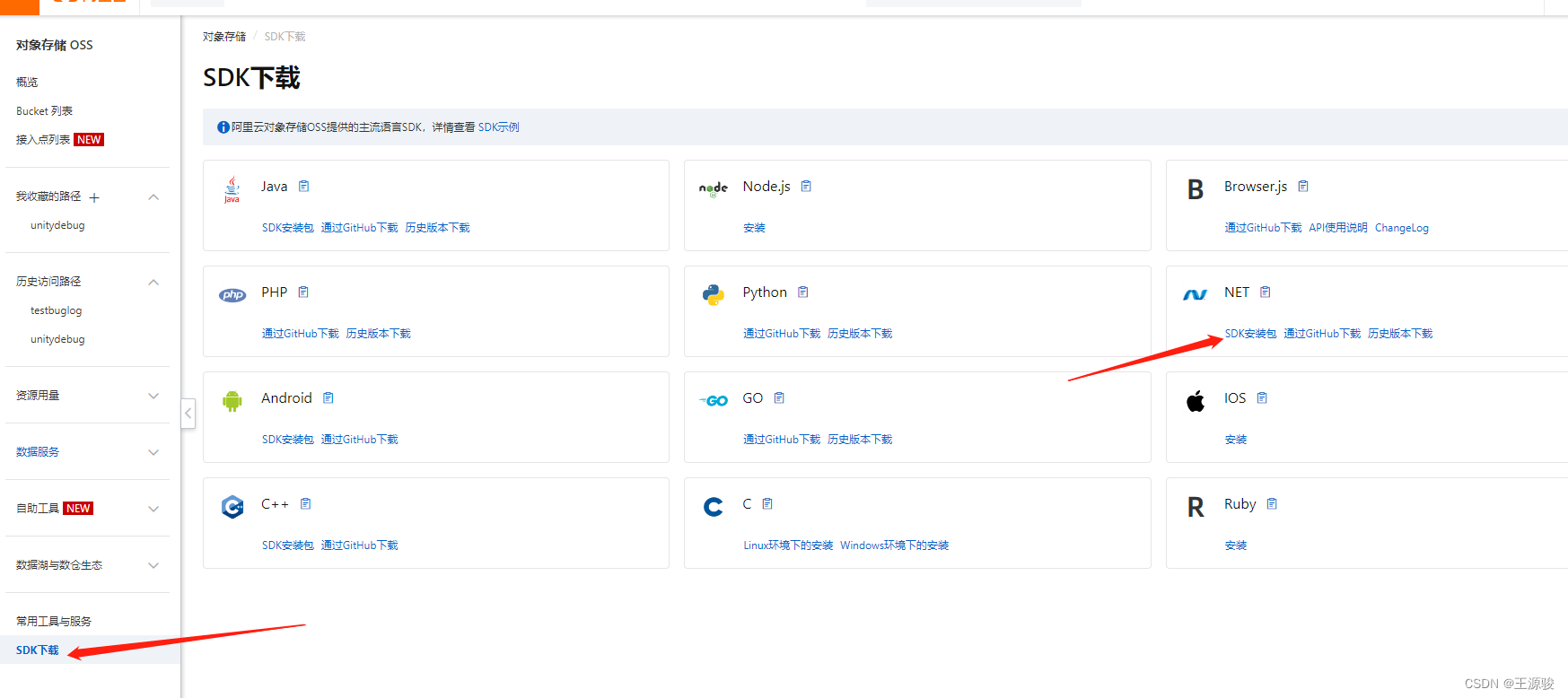
Task: Open Ruby 安装 link
Action: click(1236, 545)
